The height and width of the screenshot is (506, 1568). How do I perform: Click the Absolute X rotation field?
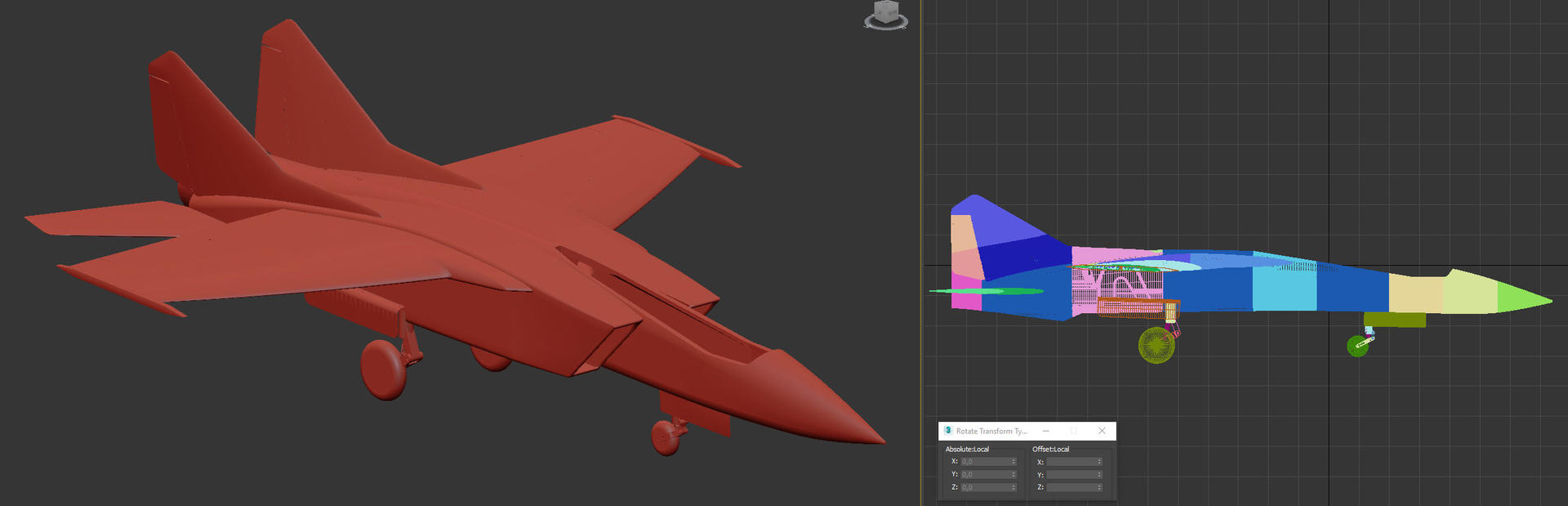pyautogui.click(x=985, y=462)
